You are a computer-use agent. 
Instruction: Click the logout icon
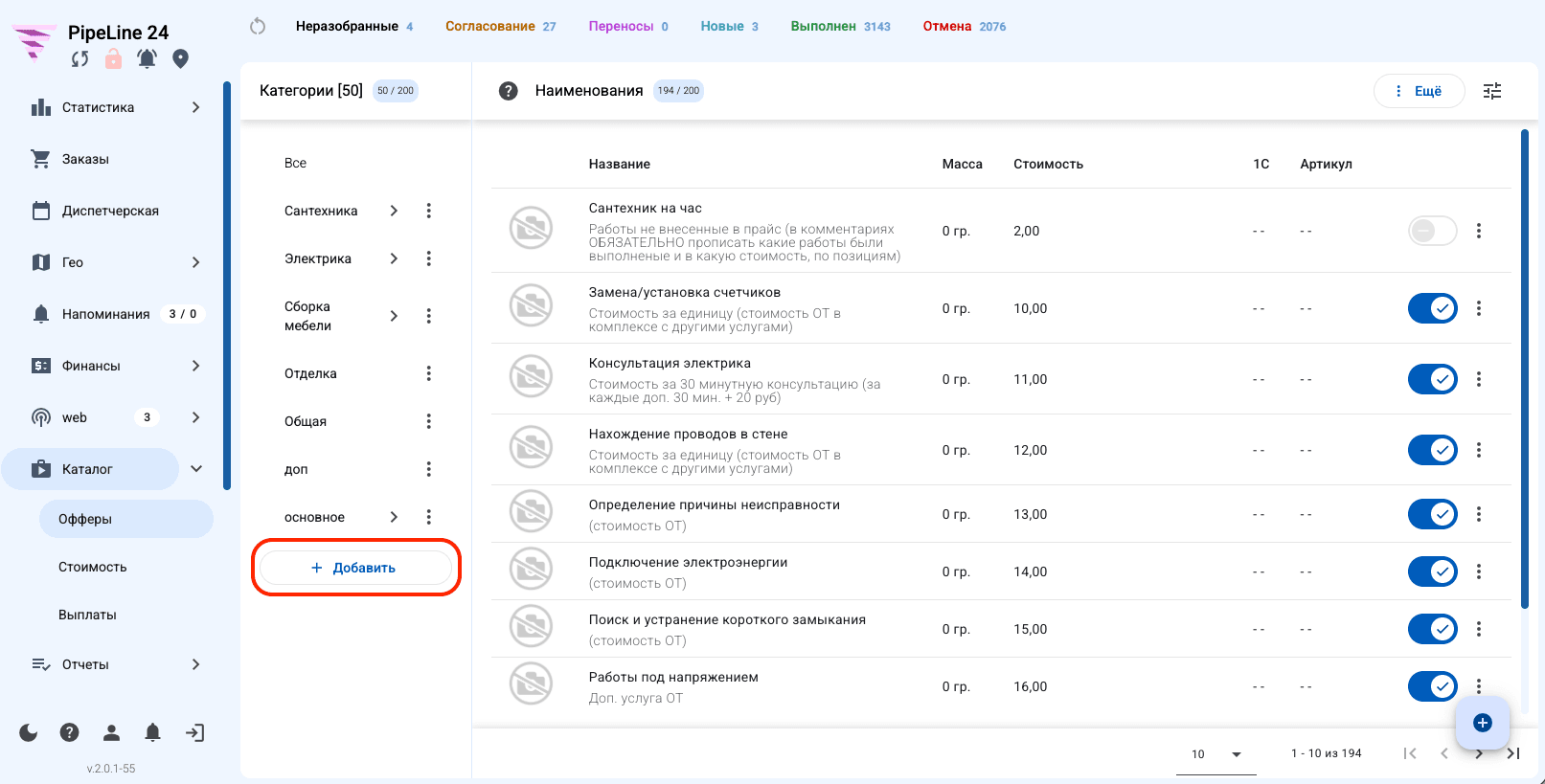click(194, 732)
